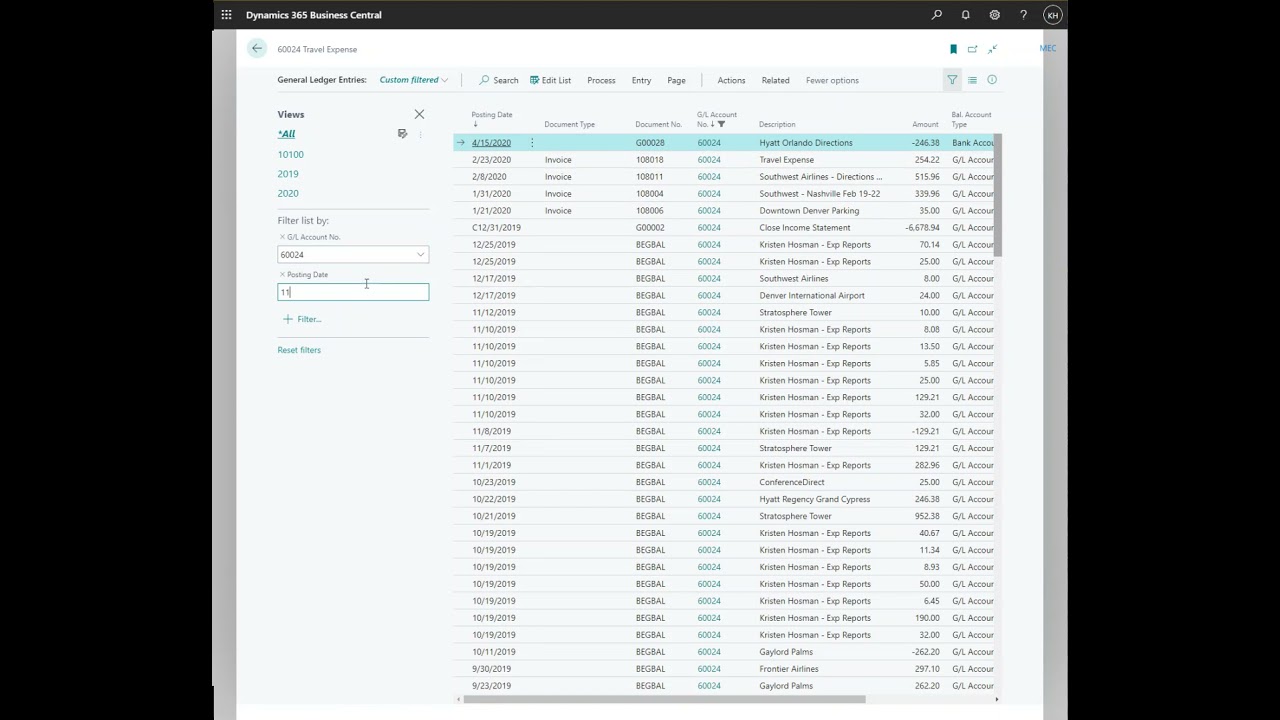Viewport: 1280px width, 720px height.
Task: Open the 4/15/2020 posting date link
Action: (x=491, y=143)
